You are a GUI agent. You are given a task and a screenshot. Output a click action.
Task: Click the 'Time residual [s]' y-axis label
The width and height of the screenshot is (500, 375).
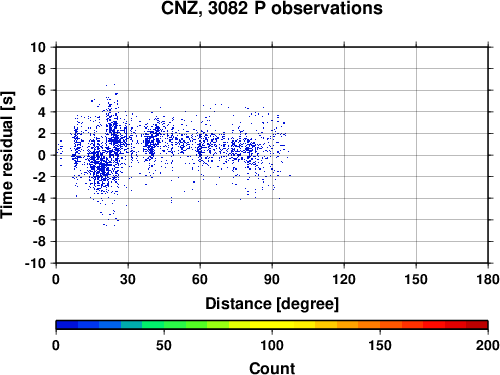[x=7, y=155]
